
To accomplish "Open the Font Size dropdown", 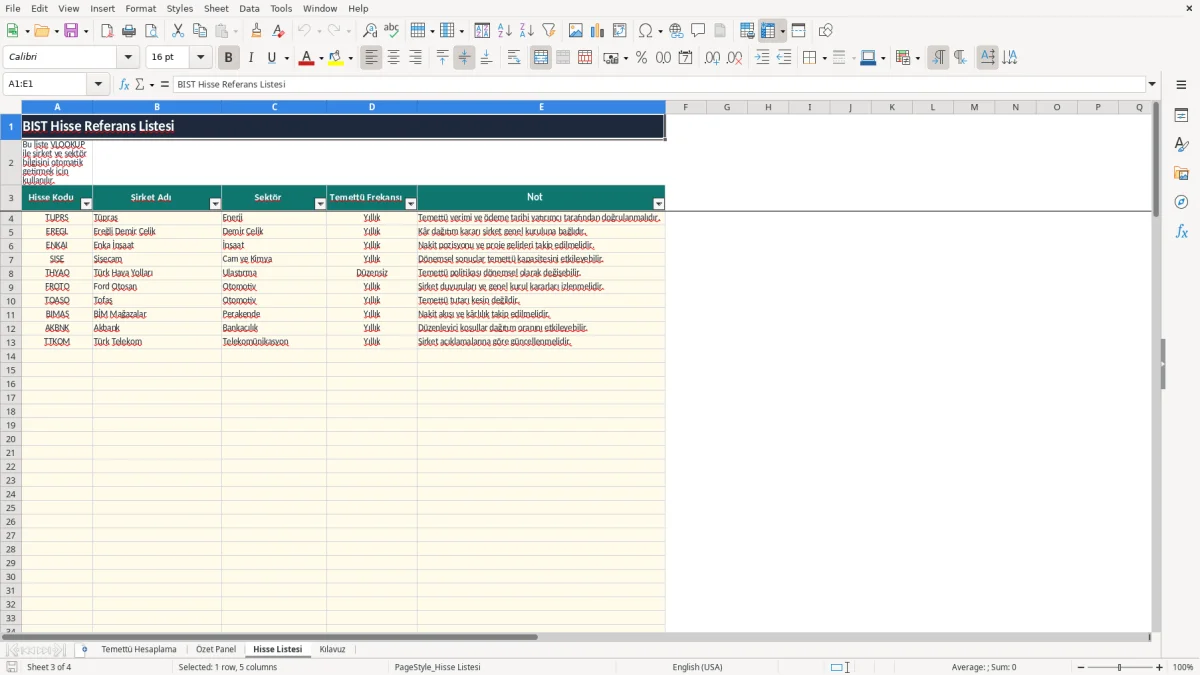I will (x=201, y=58).
